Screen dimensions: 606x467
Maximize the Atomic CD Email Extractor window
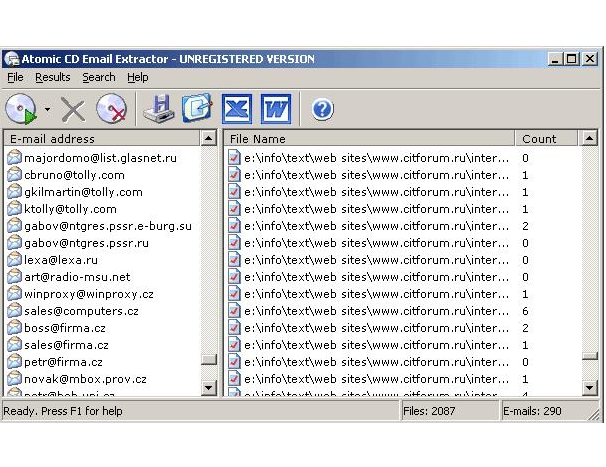(571, 59)
